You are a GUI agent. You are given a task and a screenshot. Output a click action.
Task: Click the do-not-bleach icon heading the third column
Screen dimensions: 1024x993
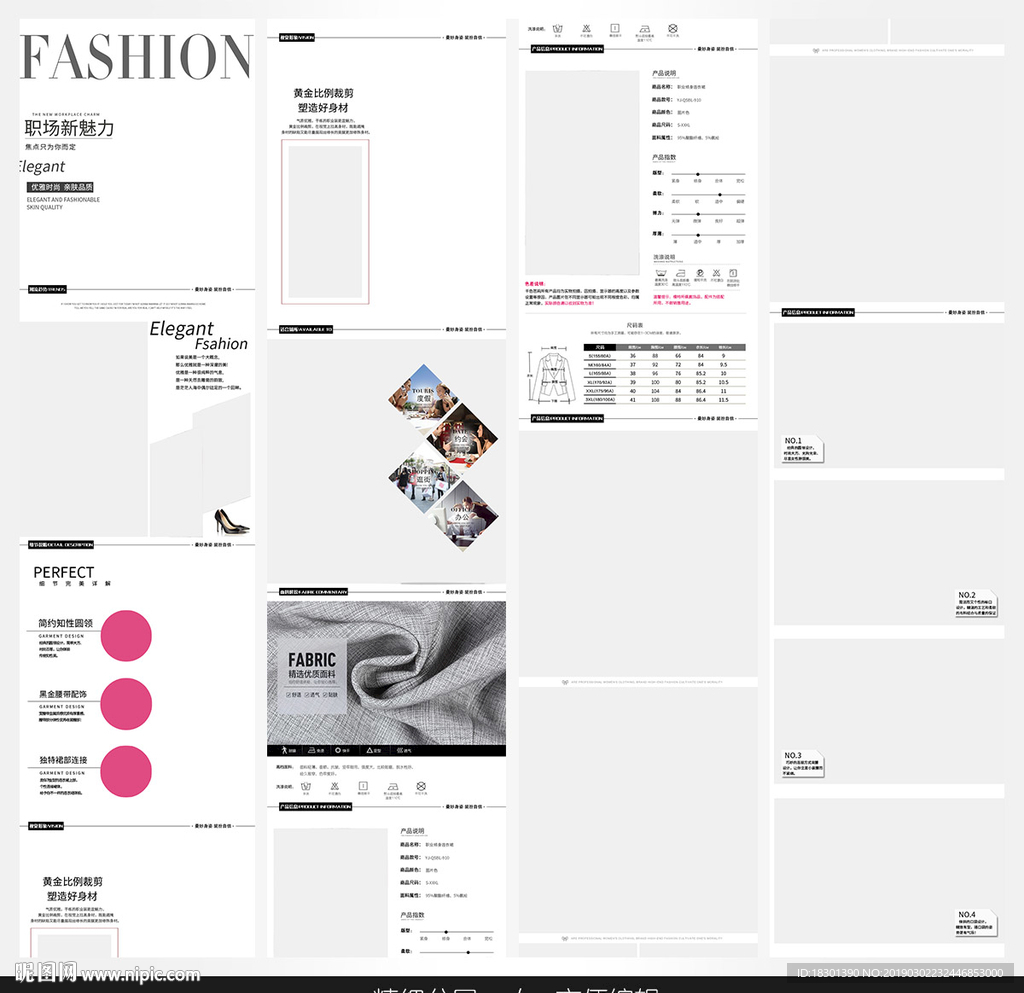586,28
